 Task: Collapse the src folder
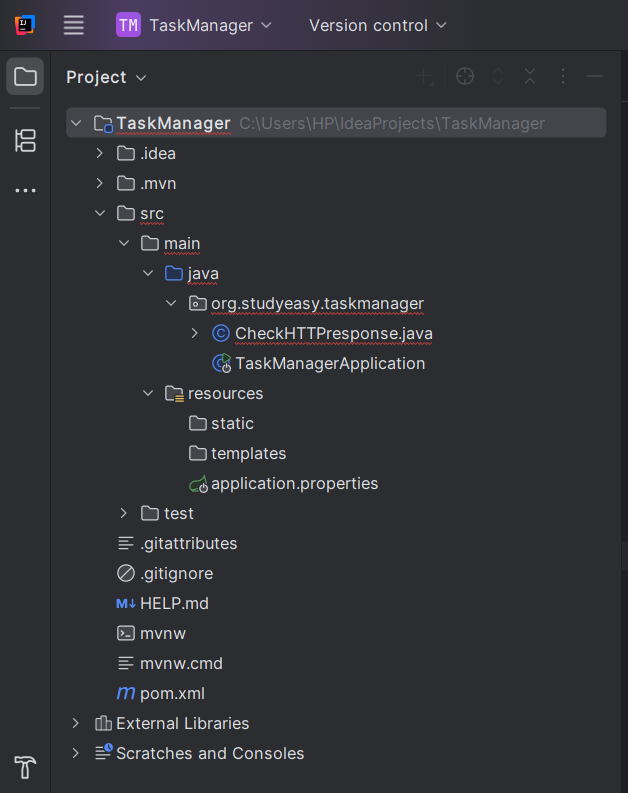tap(100, 213)
